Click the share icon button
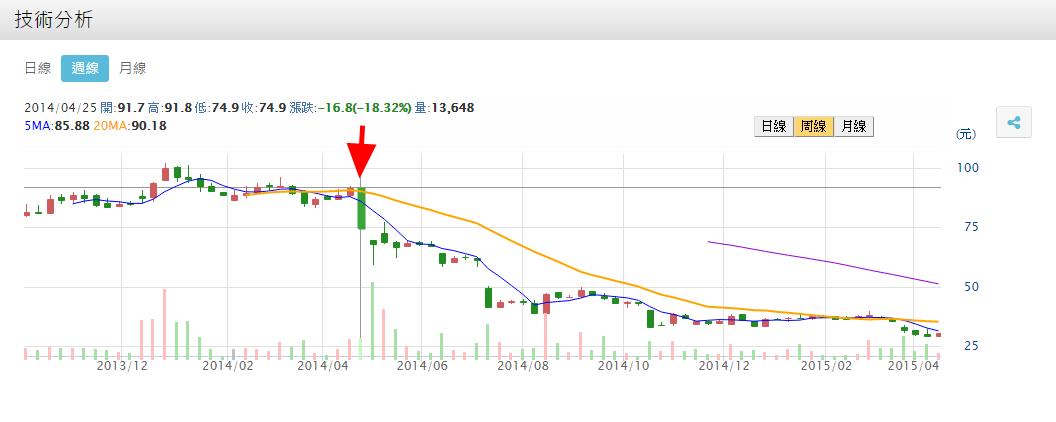The width and height of the screenshot is (1056, 422). [1014, 122]
